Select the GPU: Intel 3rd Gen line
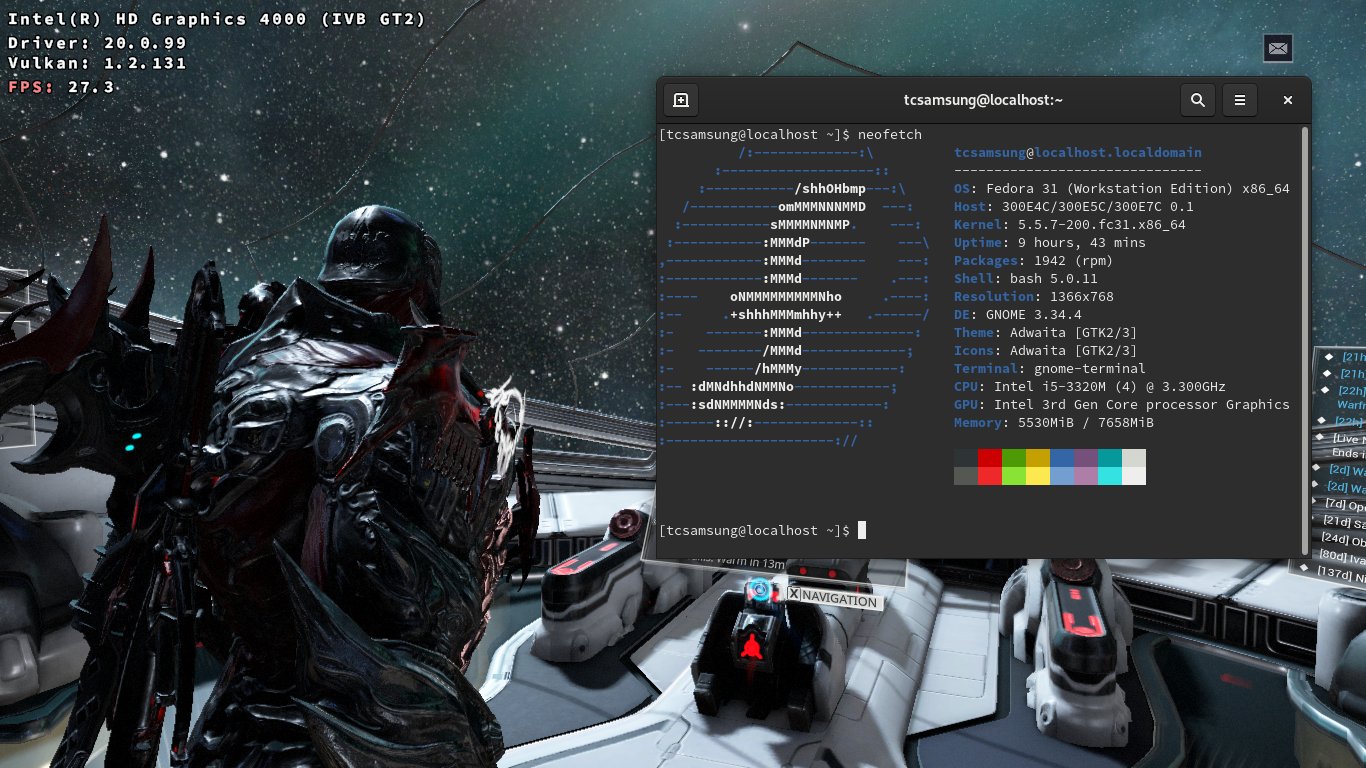This screenshot has height=768, width=1366. pos(1121,405)
